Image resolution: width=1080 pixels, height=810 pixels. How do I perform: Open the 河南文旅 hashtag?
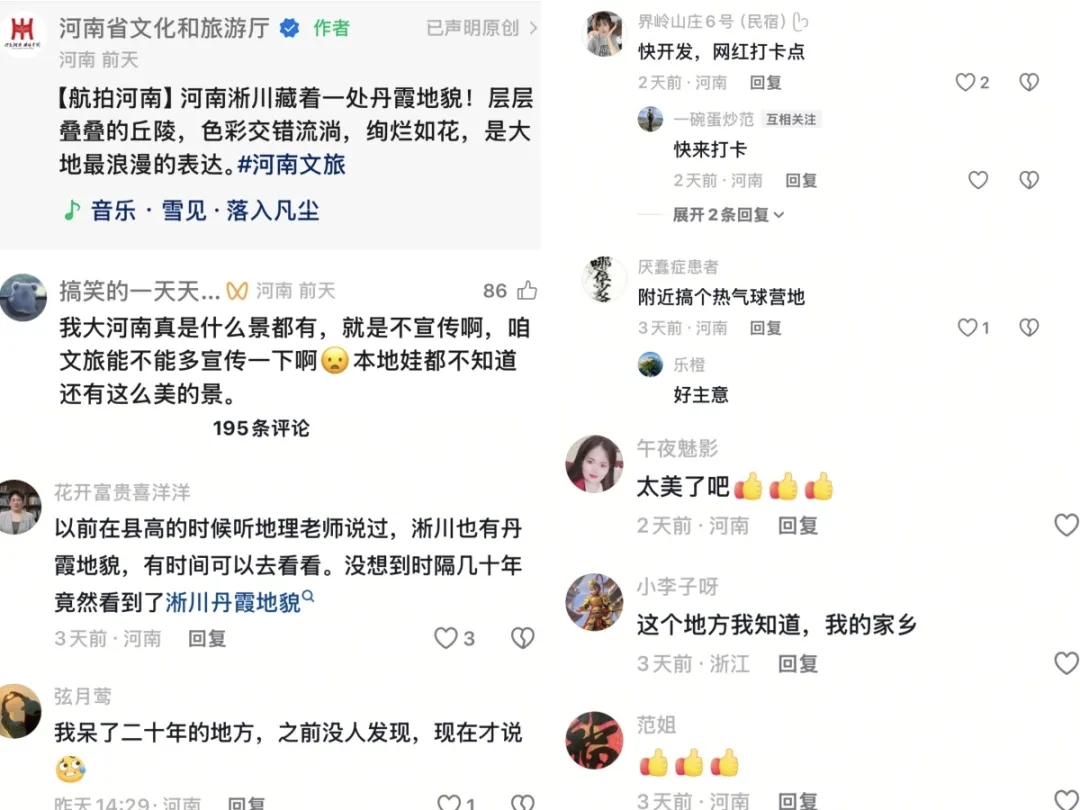point(291,165)
